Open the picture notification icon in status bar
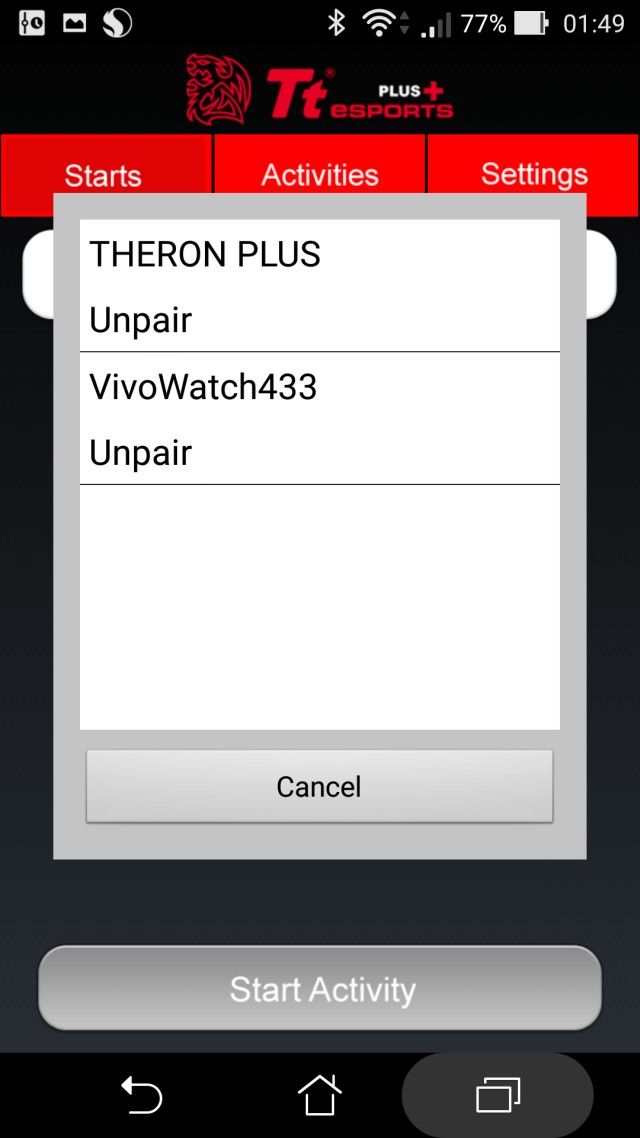This screenshot has height=1138, width=640. [x=75, y=23]
